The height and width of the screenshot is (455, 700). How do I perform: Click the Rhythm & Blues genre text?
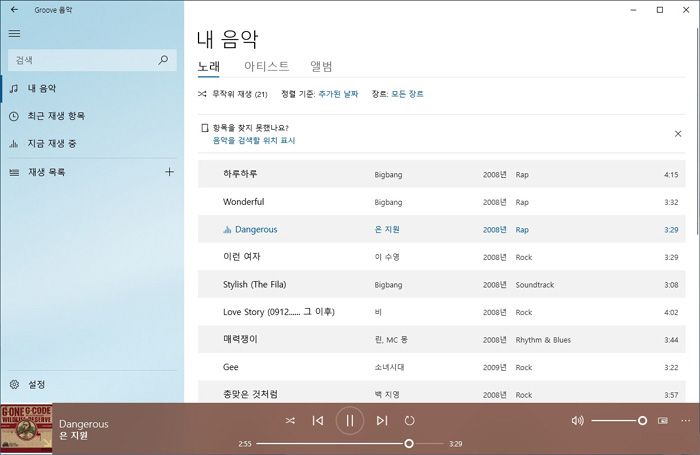(x=543, y=340)
